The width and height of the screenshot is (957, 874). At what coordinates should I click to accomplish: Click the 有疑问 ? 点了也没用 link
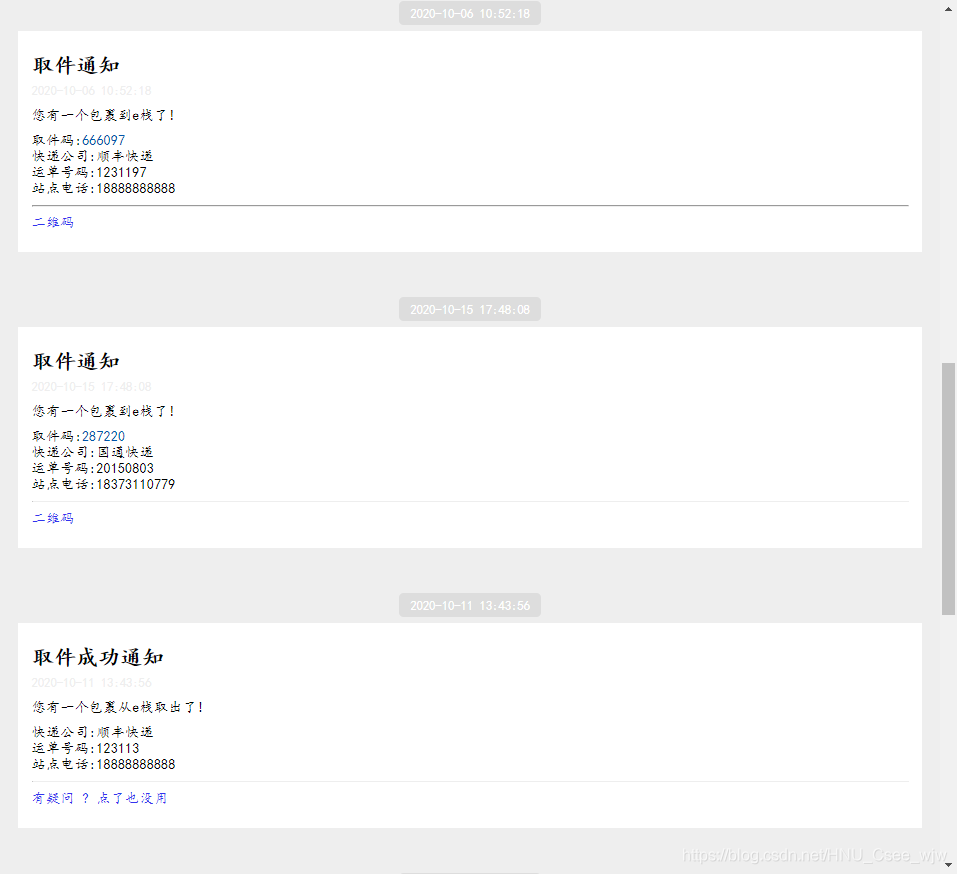coord(100,798)
